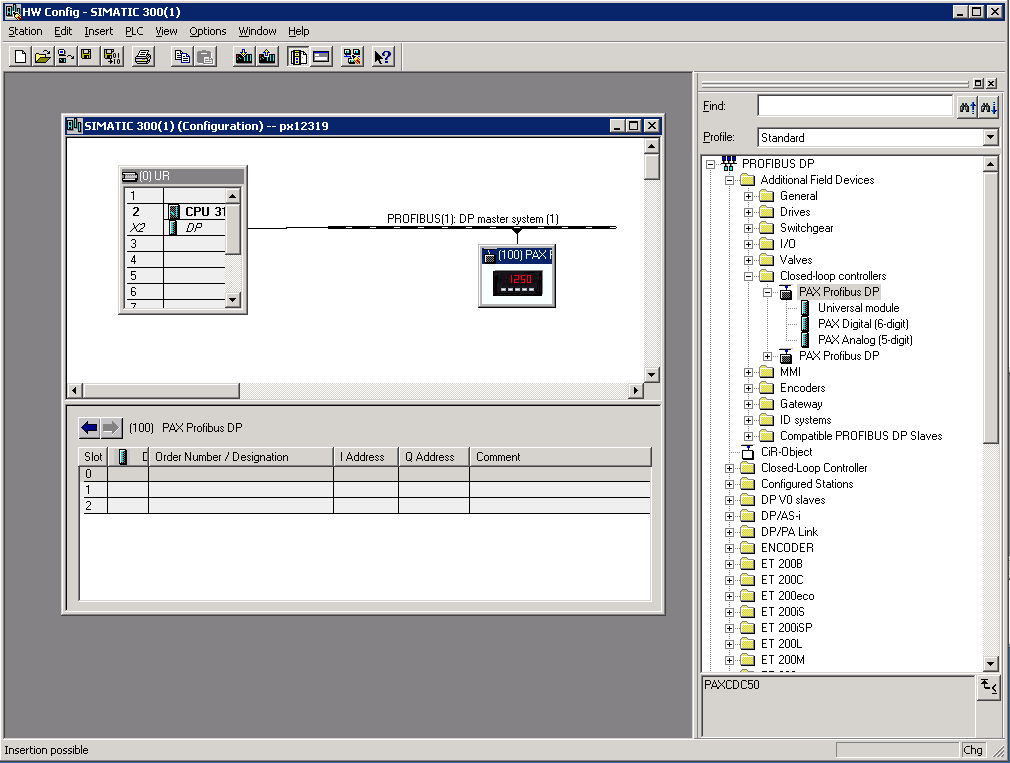Click the Find downward search icon
Screen dimensions: 1010x763
point(989,107)
